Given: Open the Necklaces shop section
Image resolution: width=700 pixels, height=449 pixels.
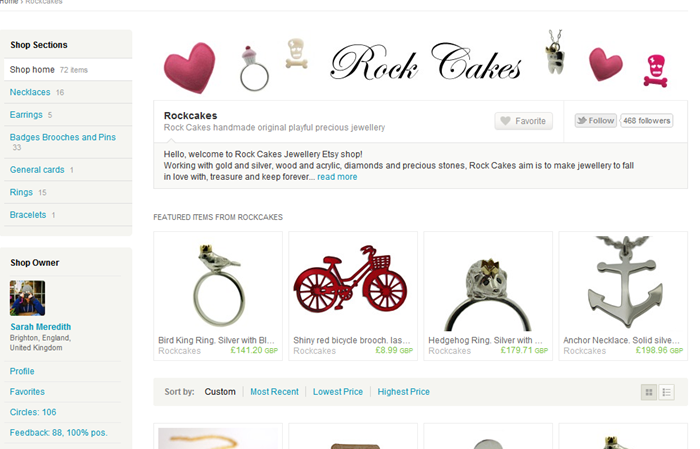Looking at the screenshot, I should tap(30, 92).
